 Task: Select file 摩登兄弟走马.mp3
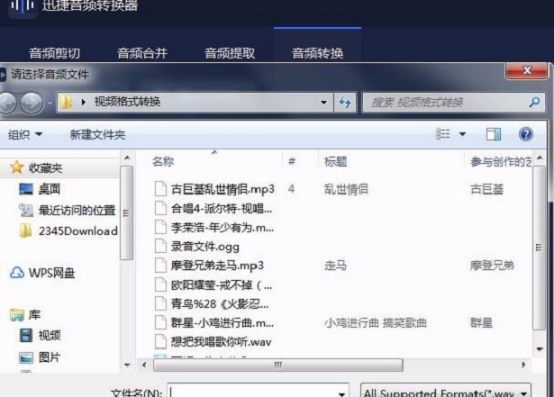coord(217,265)
